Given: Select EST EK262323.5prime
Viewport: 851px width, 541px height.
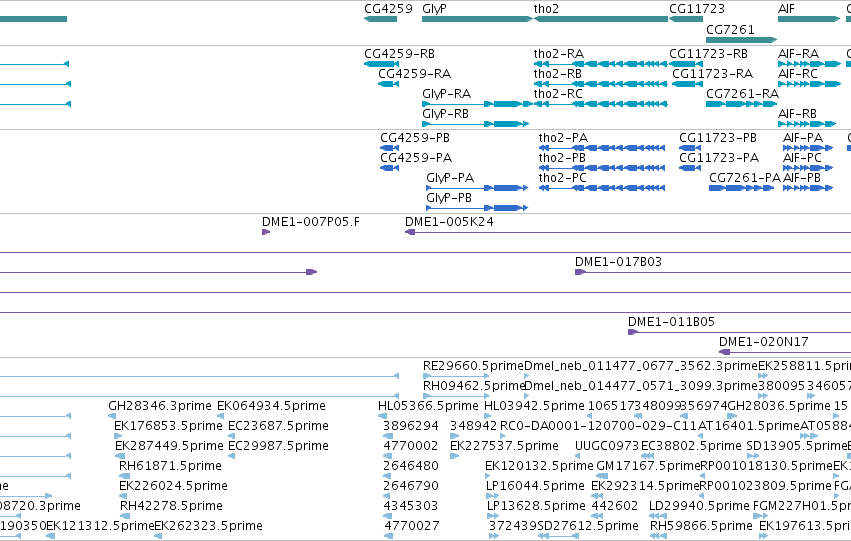Looking at the screenshot, I should point(158,536).
